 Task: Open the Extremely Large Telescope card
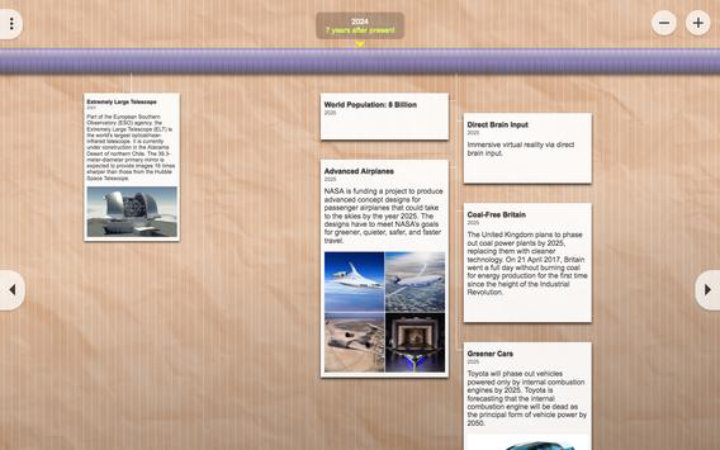[x=132, y=167]
